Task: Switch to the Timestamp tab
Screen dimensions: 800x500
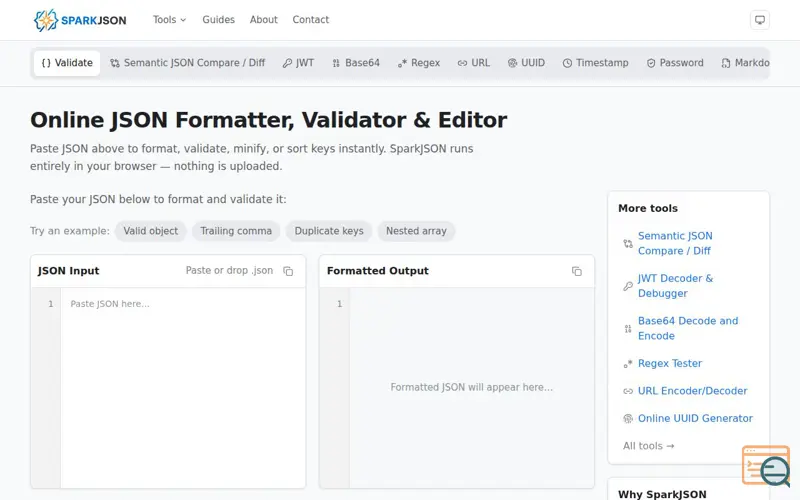Action: coord(595,63)
